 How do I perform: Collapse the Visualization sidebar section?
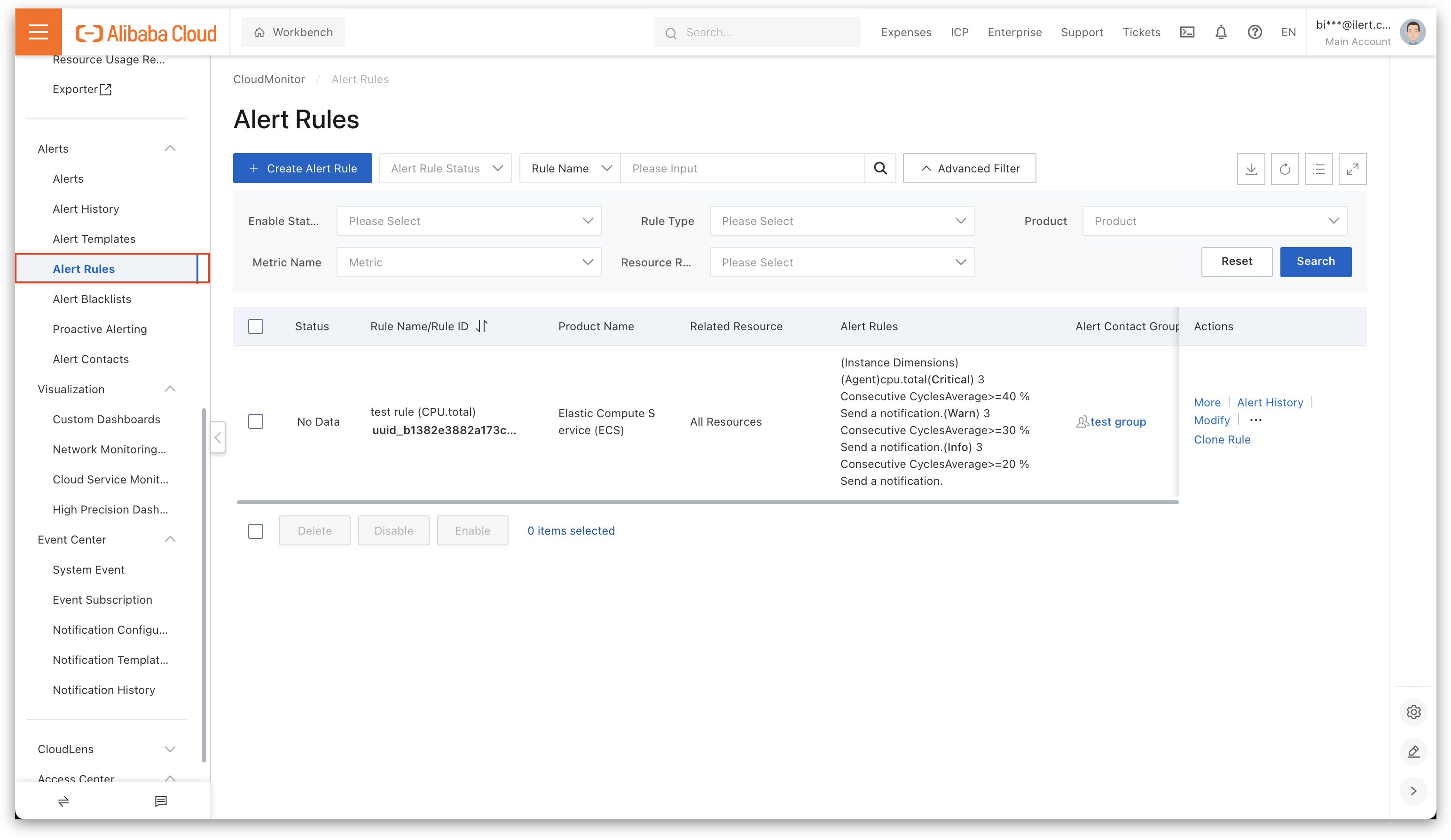170,389
